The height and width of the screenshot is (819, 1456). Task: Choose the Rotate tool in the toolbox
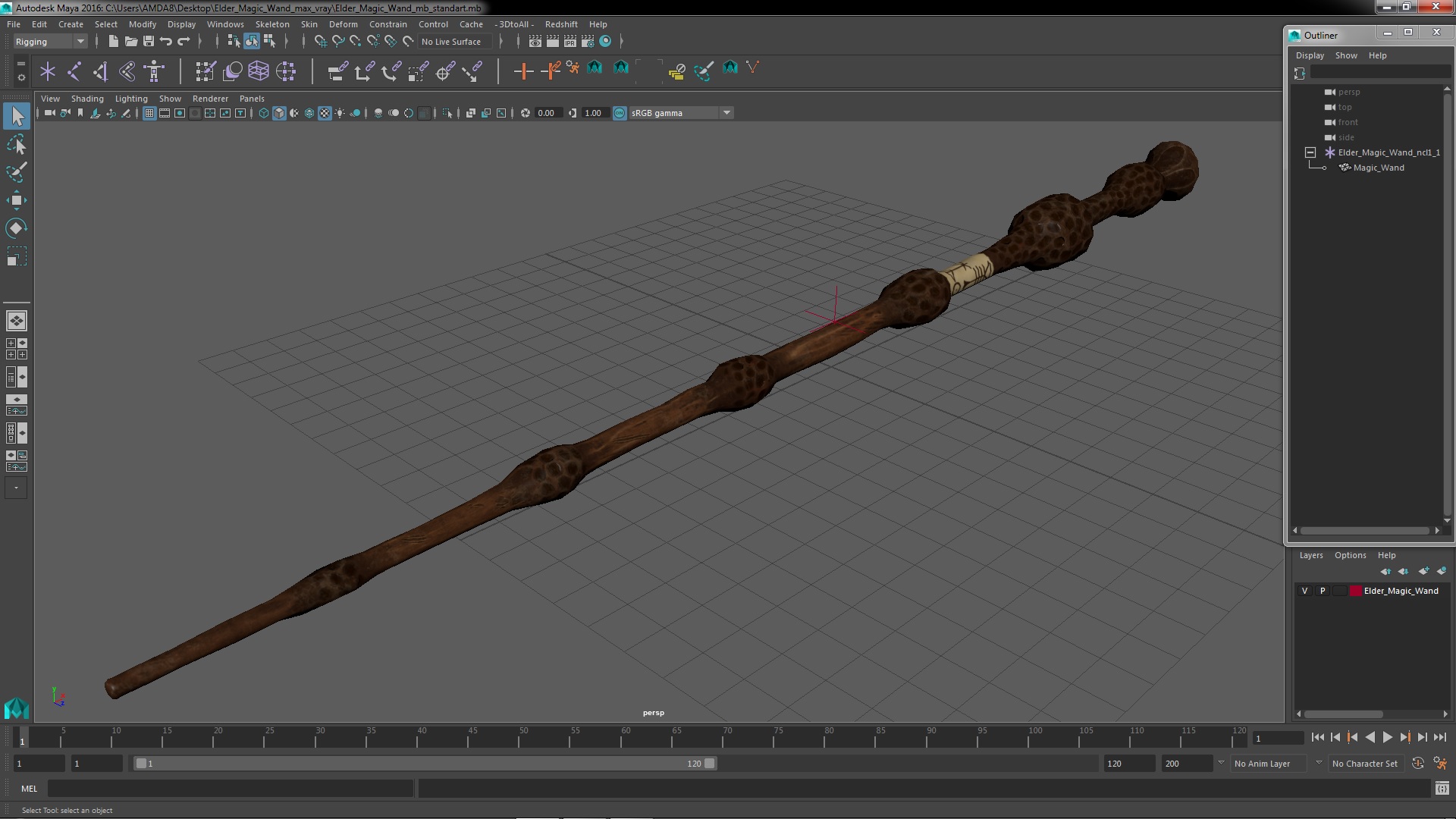17,228
